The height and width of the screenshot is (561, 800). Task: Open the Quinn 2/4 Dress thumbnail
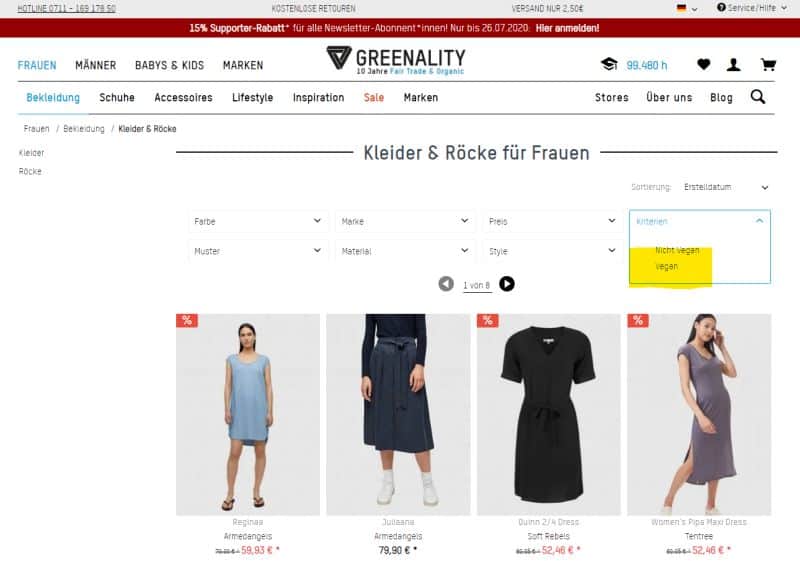tap(548, 414)
